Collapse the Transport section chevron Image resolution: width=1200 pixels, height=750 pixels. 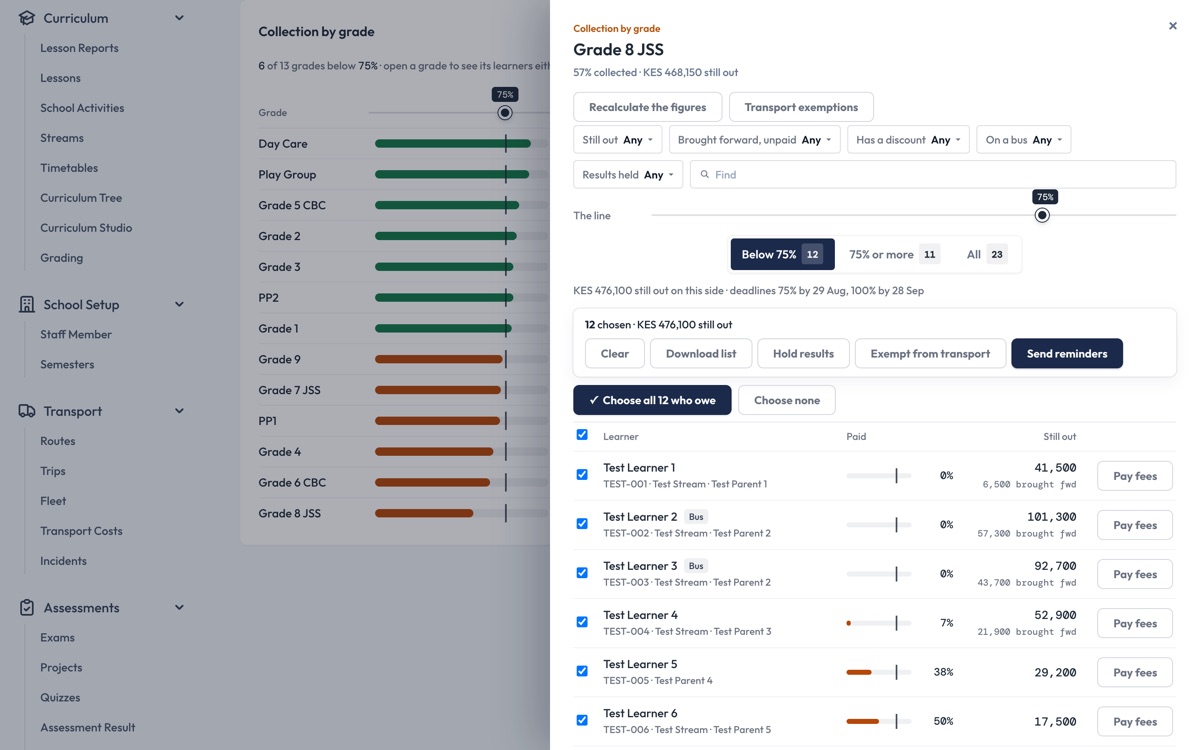(x=179, y=411)
